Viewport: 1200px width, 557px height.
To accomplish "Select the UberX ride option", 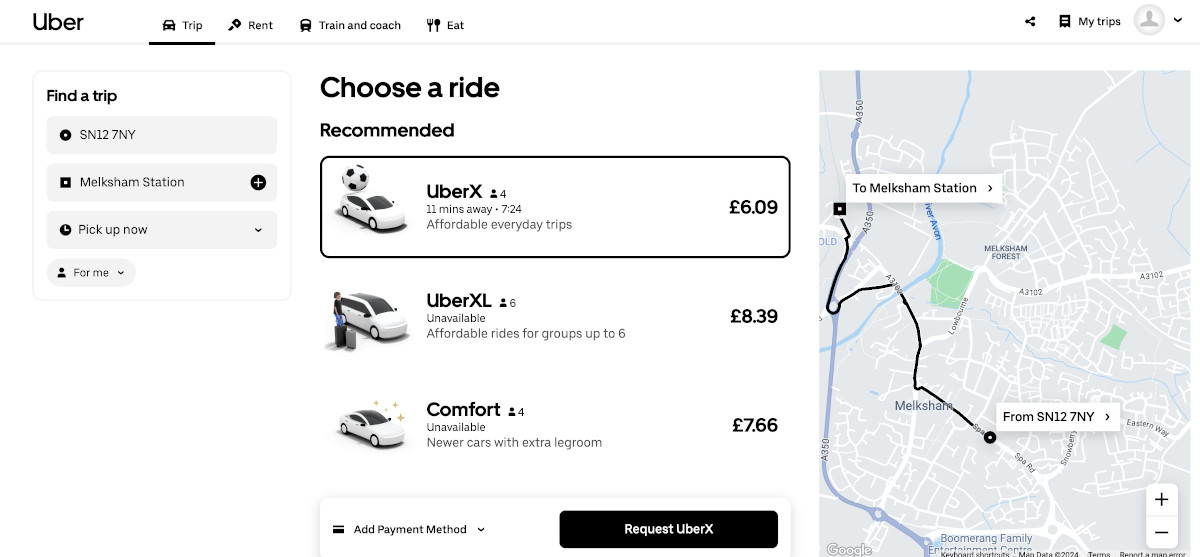I will [x=555, y=207].
